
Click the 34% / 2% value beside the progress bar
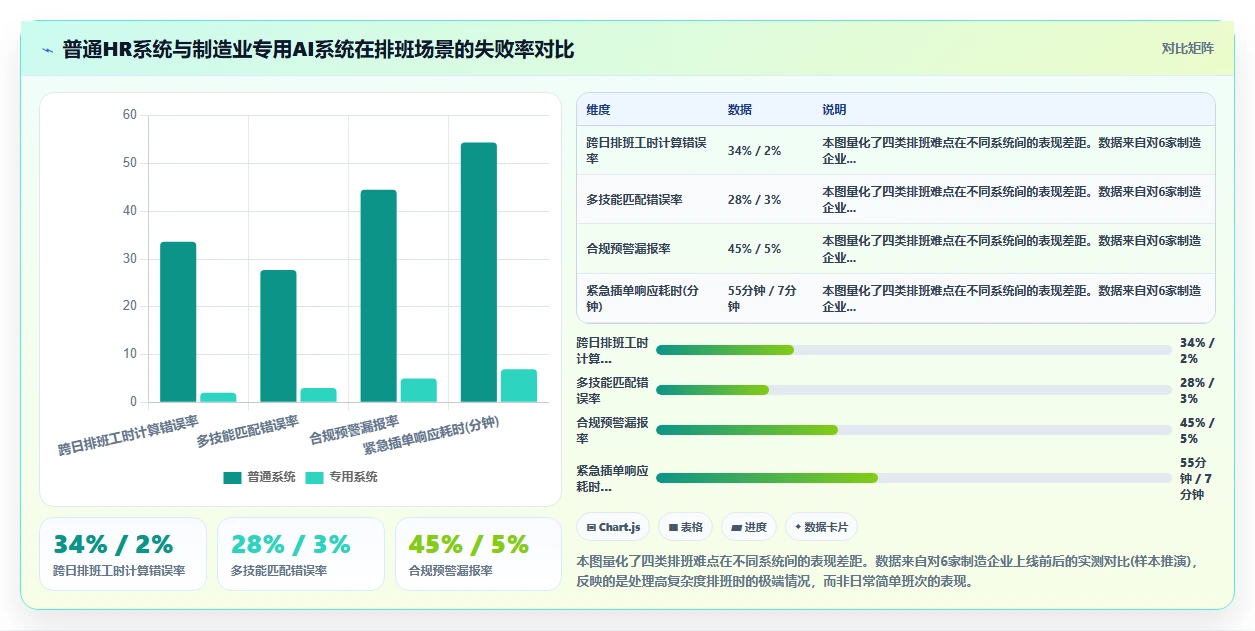[x=1197, y=350]
